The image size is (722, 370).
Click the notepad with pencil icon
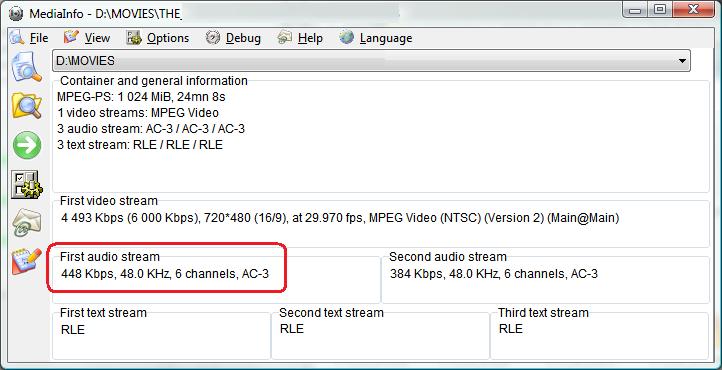[x=27, y=261]
